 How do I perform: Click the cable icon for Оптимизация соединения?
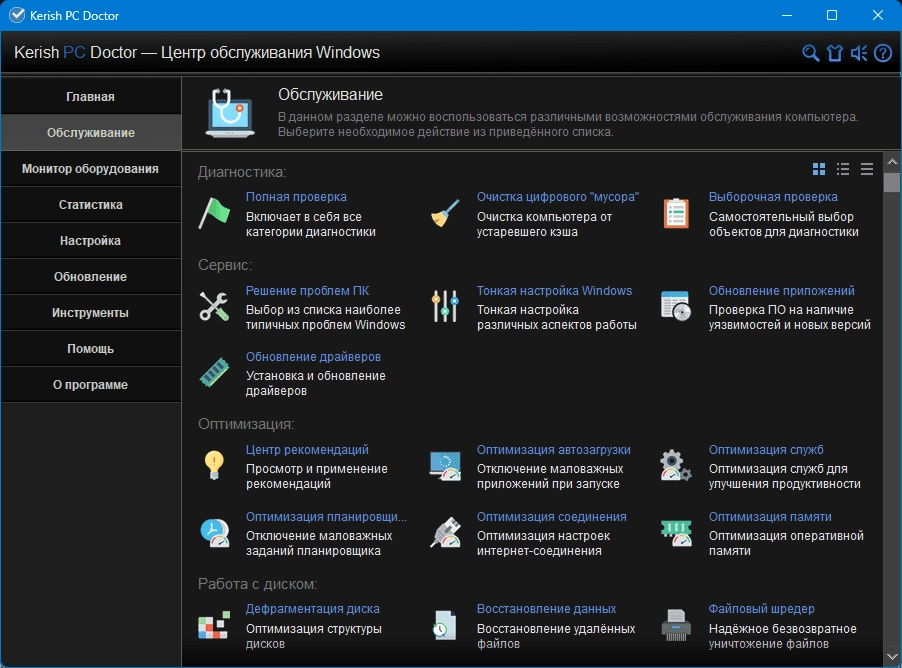[x=445, y=532]
